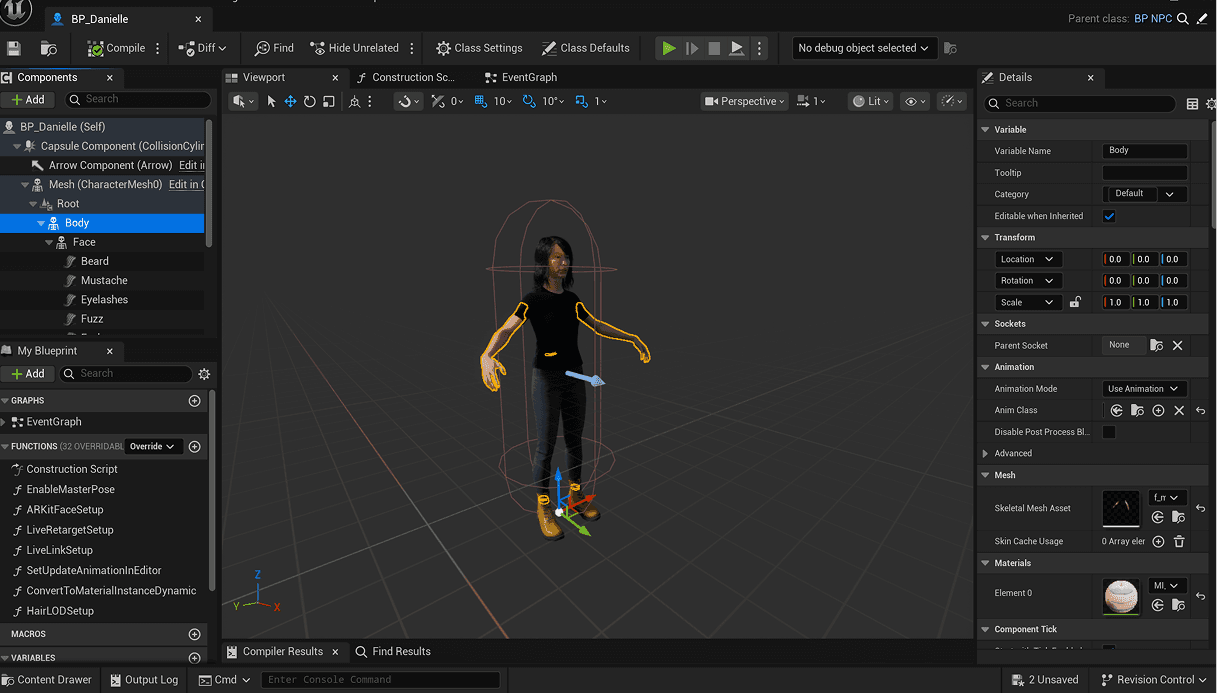Open the Show flags eye menu

coord(913,101)
